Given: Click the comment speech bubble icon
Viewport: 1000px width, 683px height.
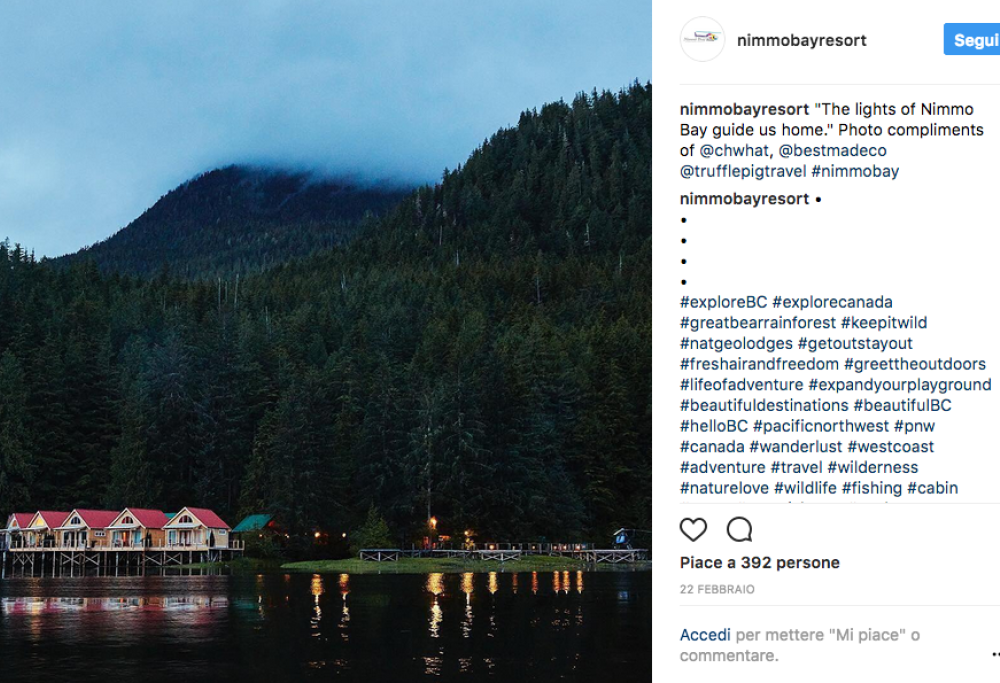Looking at the screenshot, I should 739,529.
